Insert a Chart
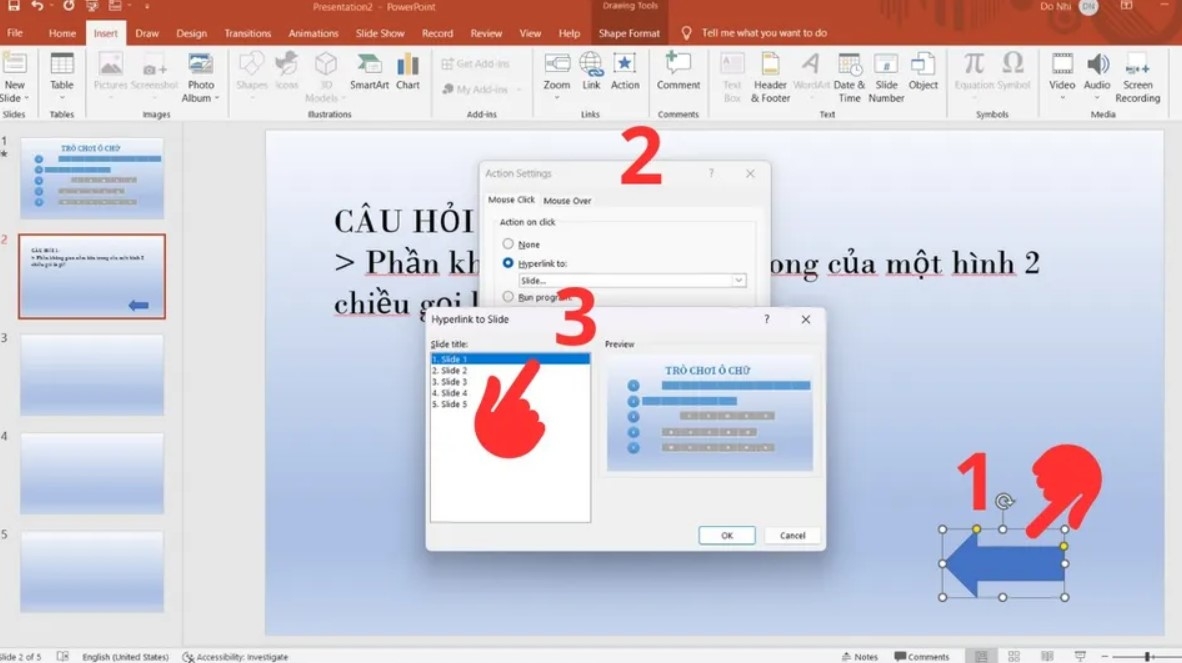 tap(408, 72)
